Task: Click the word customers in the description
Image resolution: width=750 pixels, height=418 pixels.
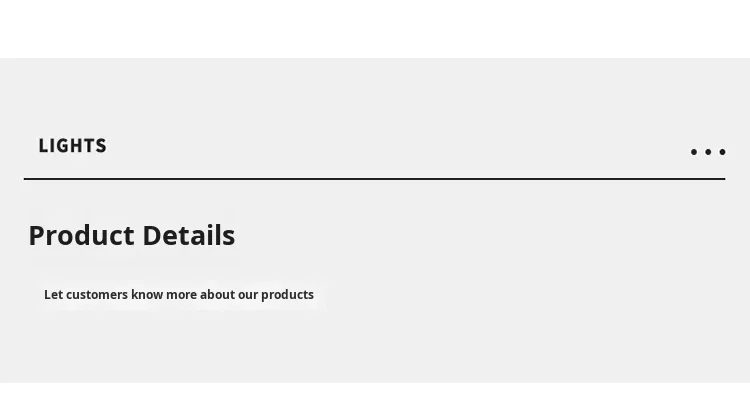Action: pos(97,295)
